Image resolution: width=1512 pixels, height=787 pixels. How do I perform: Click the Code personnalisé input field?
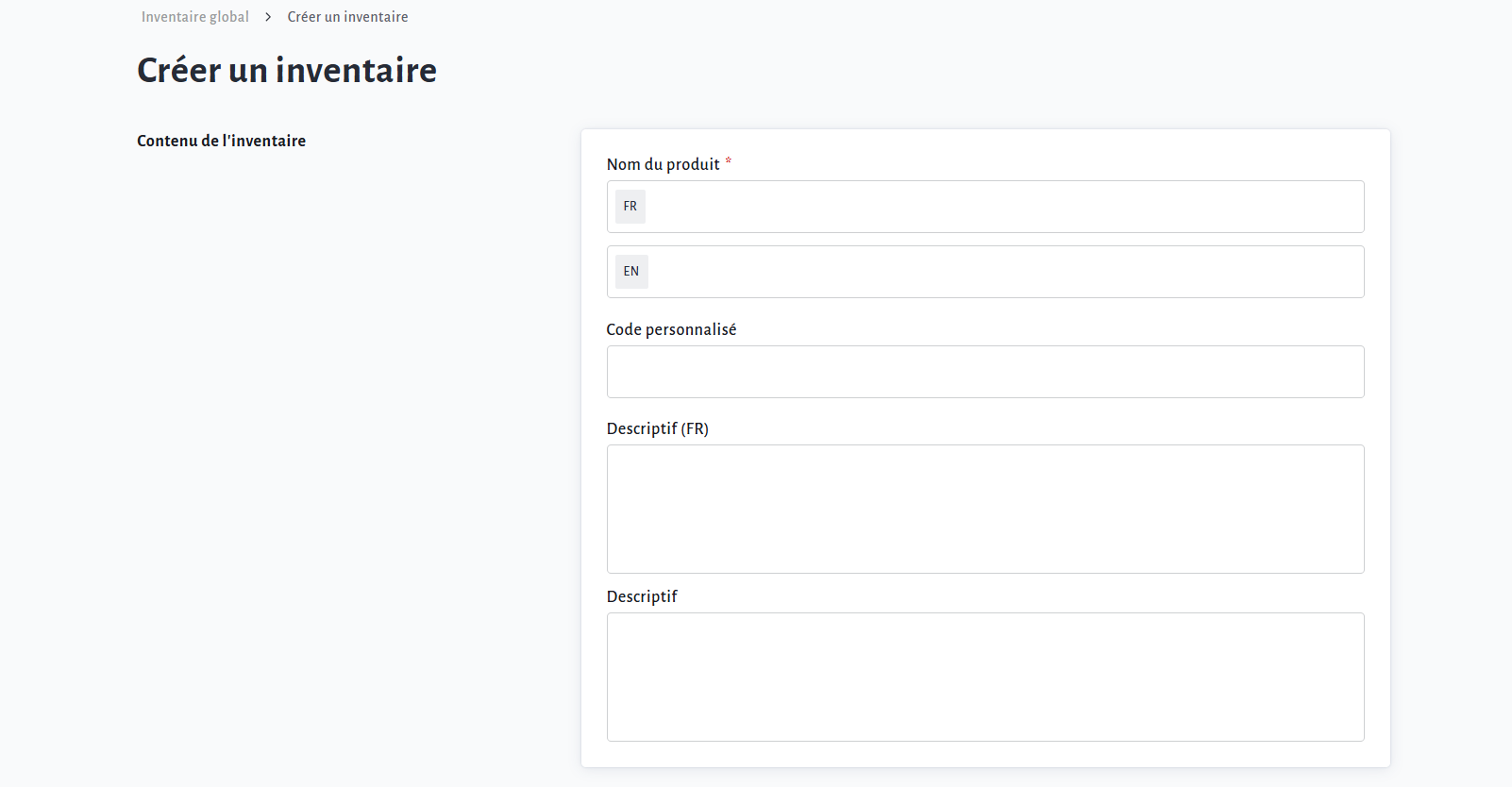tap(985, 372)
